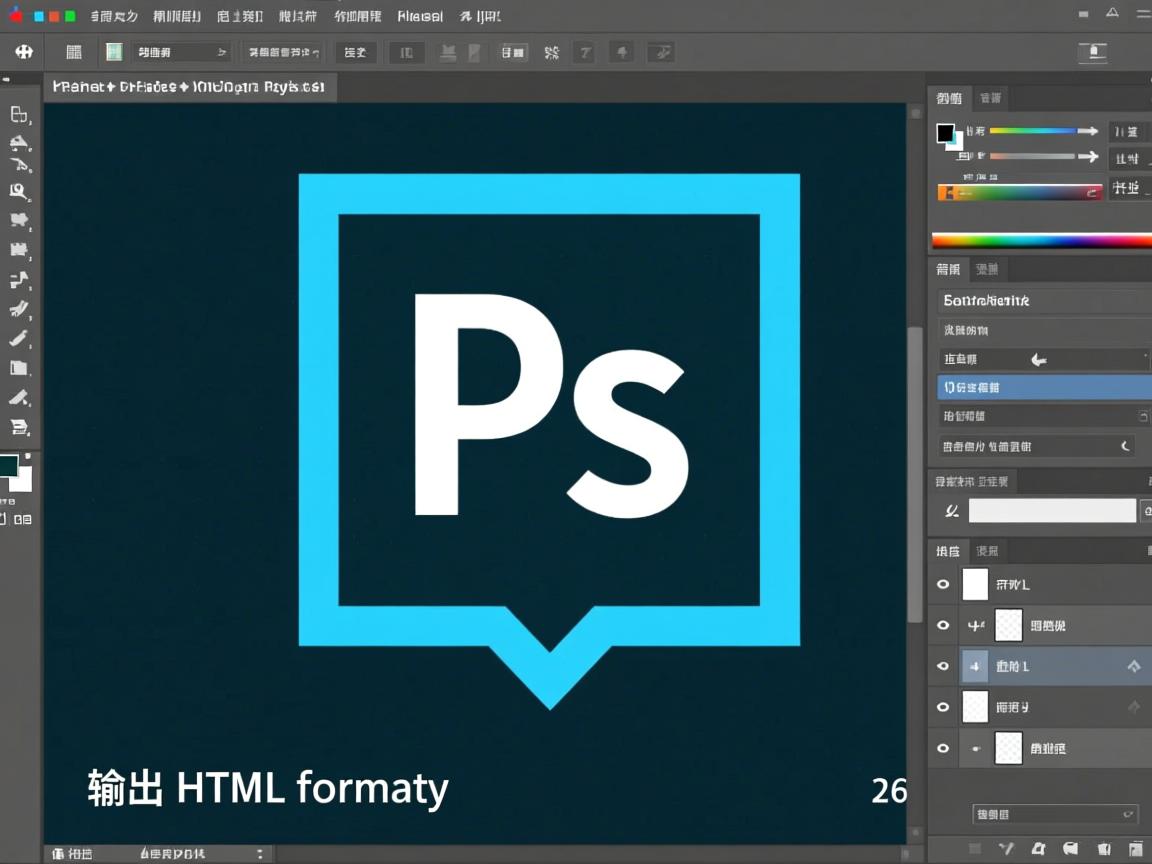
Task: Click the fourth tool in the left toolbox
Action: [x=19, y=191]
